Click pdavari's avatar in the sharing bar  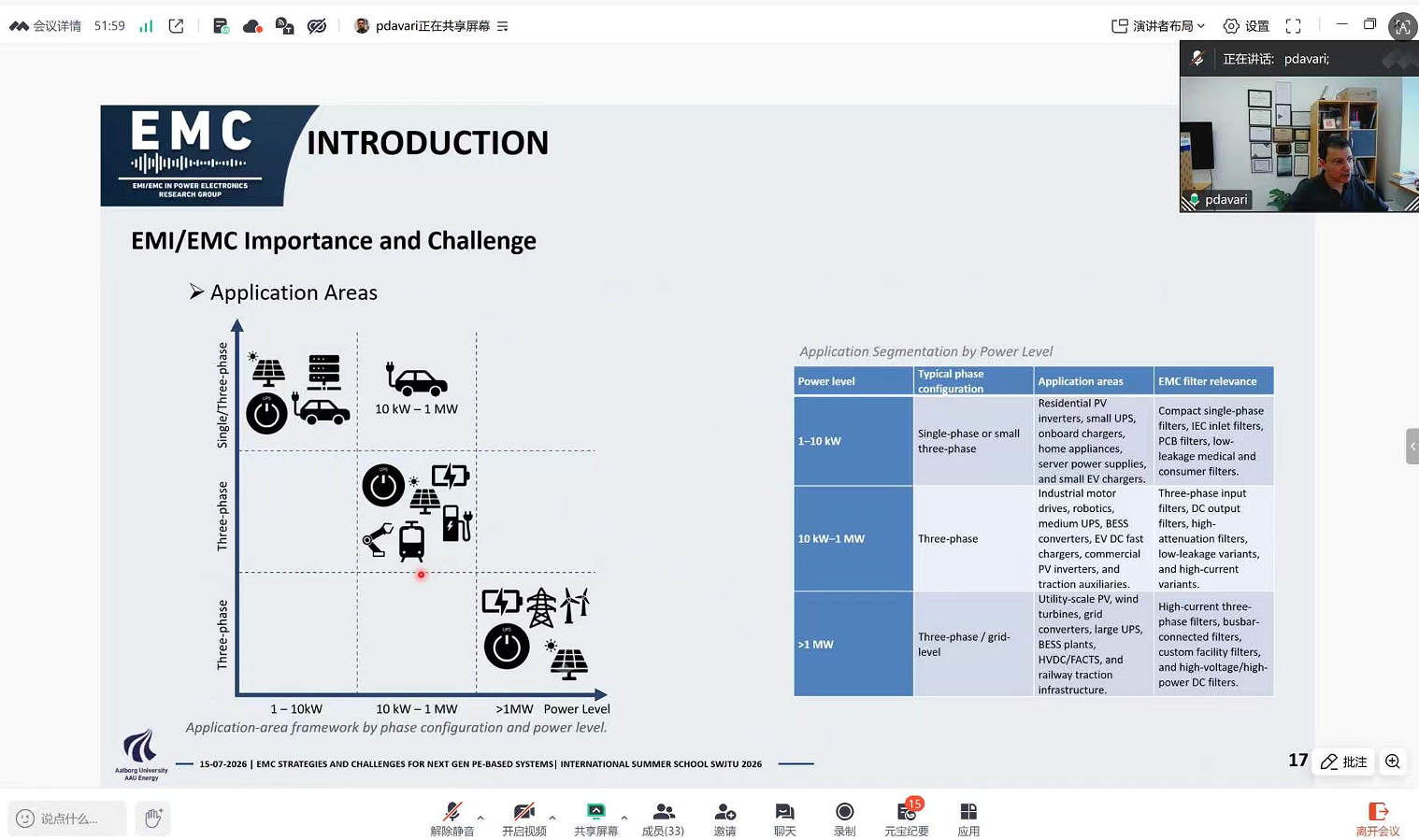click(x=362, y=26)
